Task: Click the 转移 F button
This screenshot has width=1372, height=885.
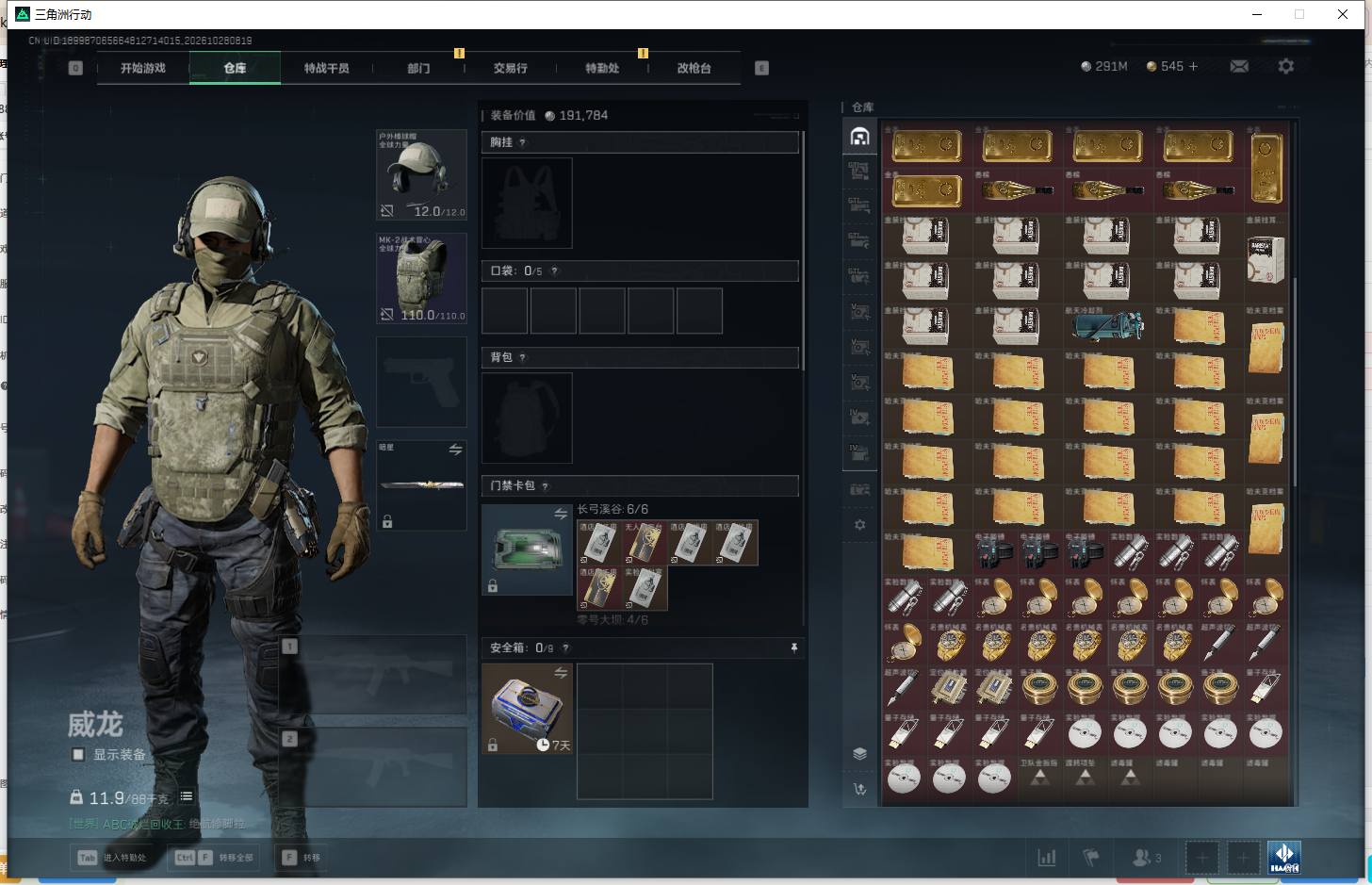Action: 302,858
